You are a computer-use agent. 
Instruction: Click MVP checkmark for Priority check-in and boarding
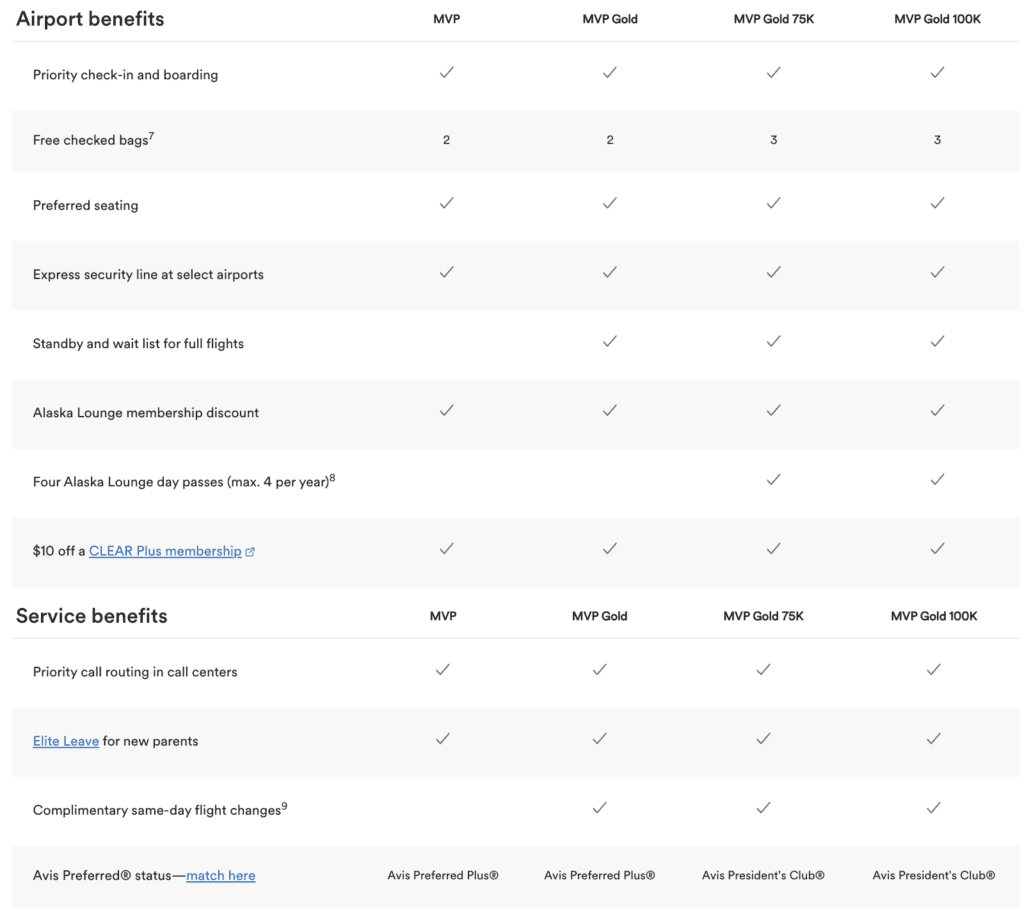pyautogui.click(x=447, y=73)
